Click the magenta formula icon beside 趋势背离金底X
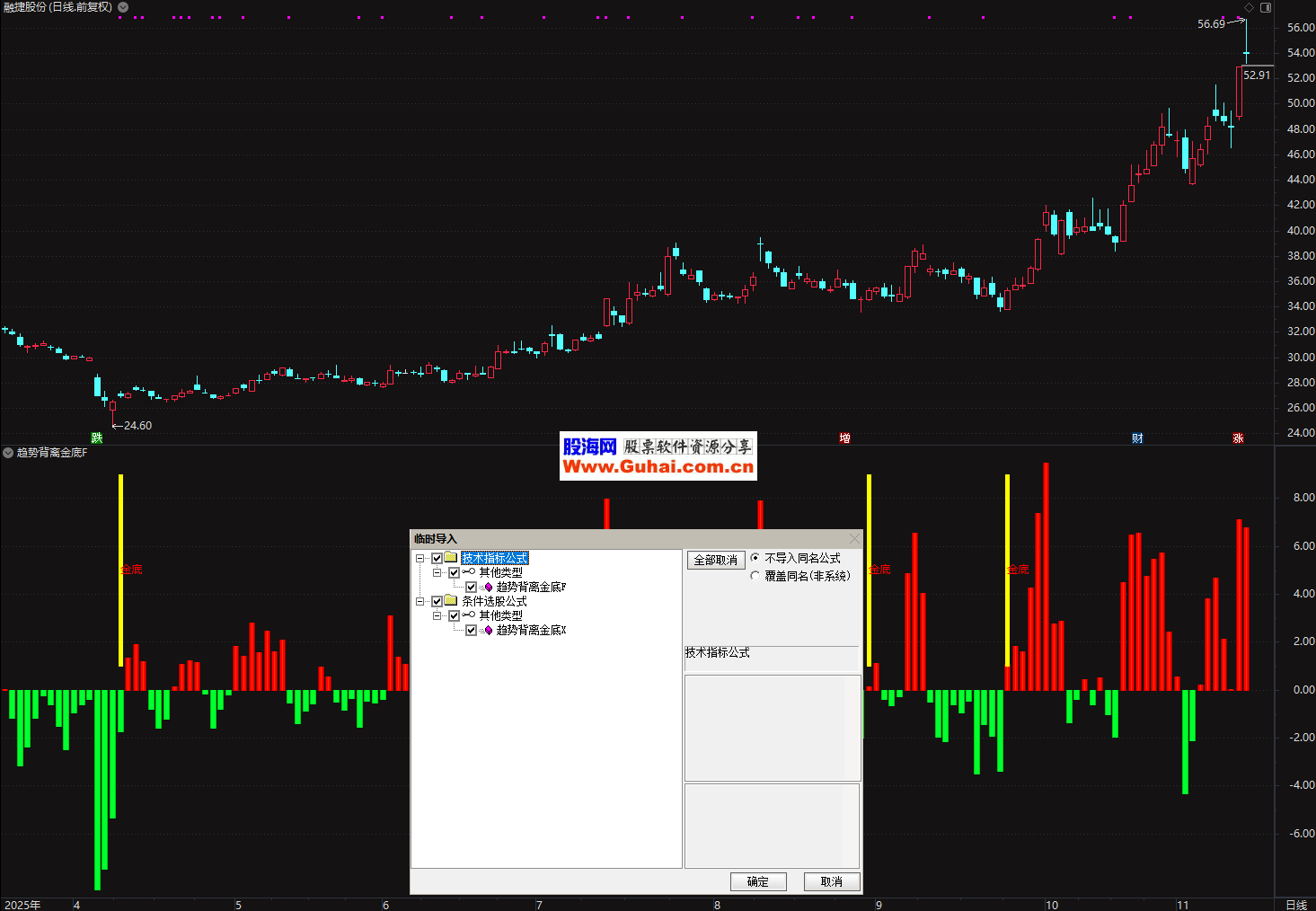The height and width of the screenshot is (911, 1316). [488, 630]
